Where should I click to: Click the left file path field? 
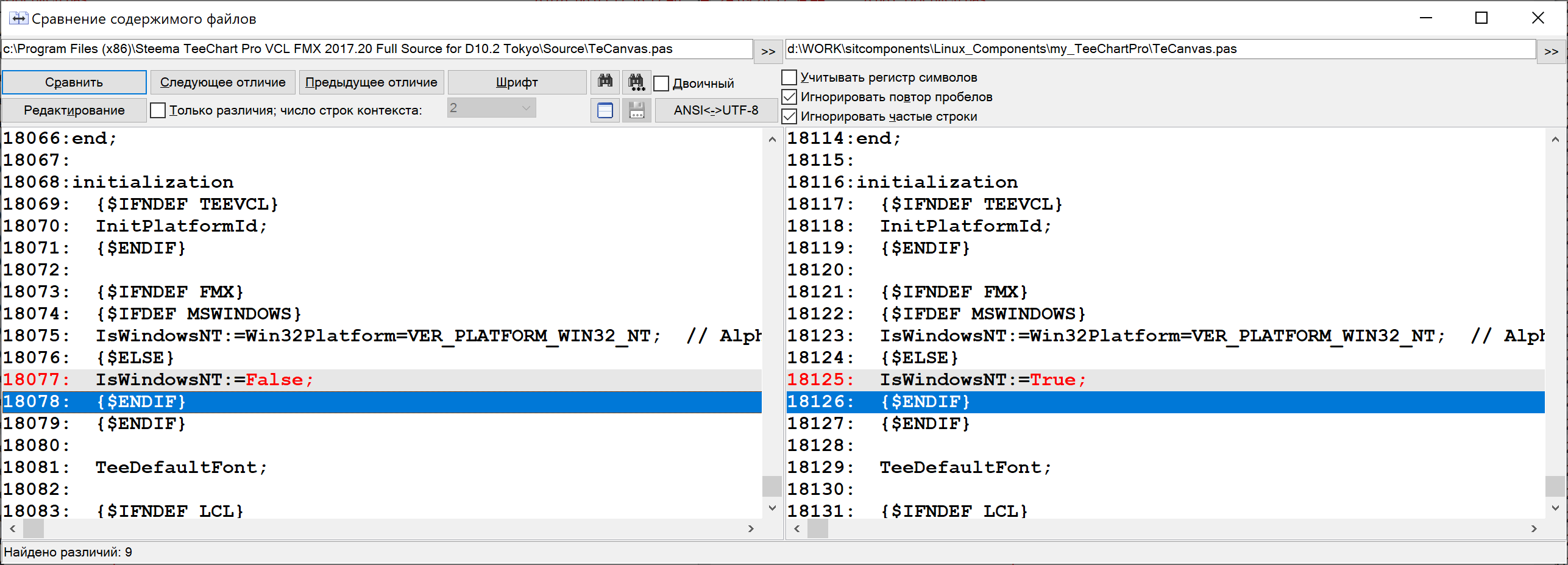(x=377, y=49)
